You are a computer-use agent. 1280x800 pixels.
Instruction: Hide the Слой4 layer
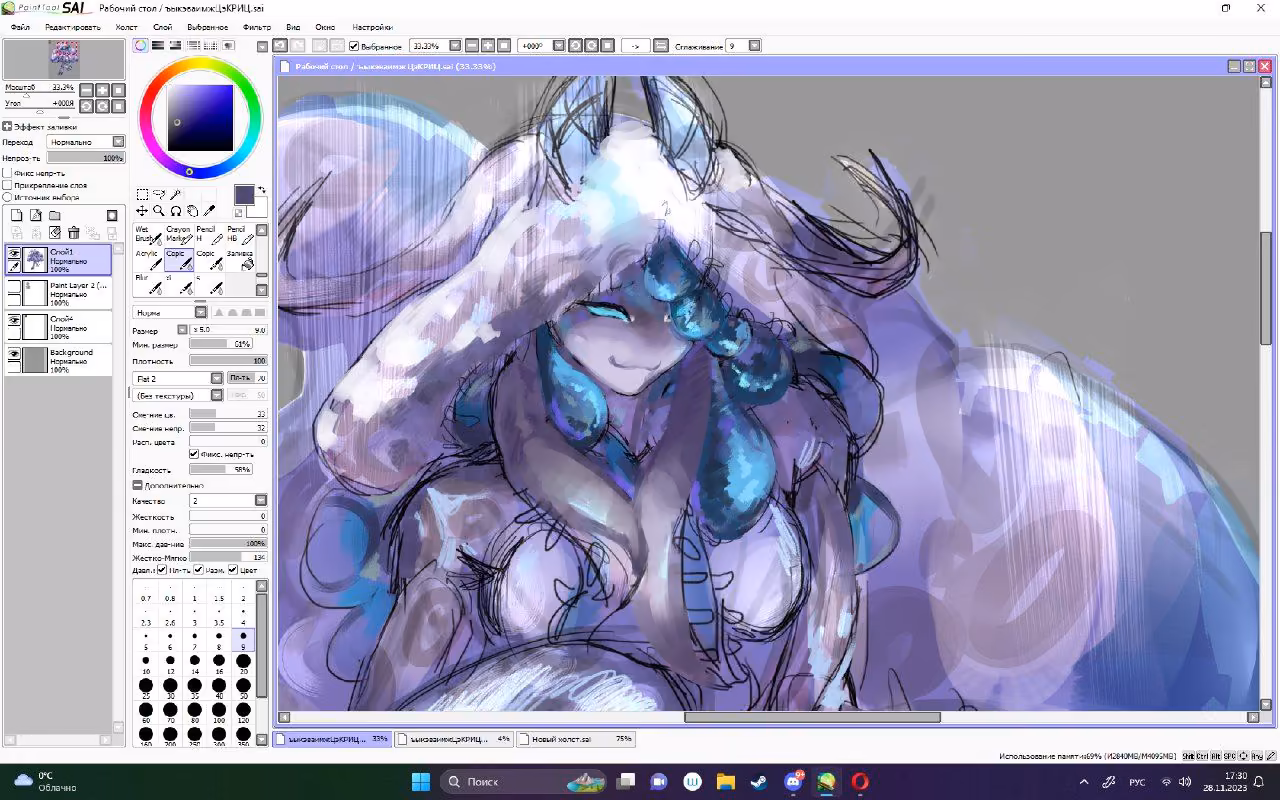click(x=14, y=320)
